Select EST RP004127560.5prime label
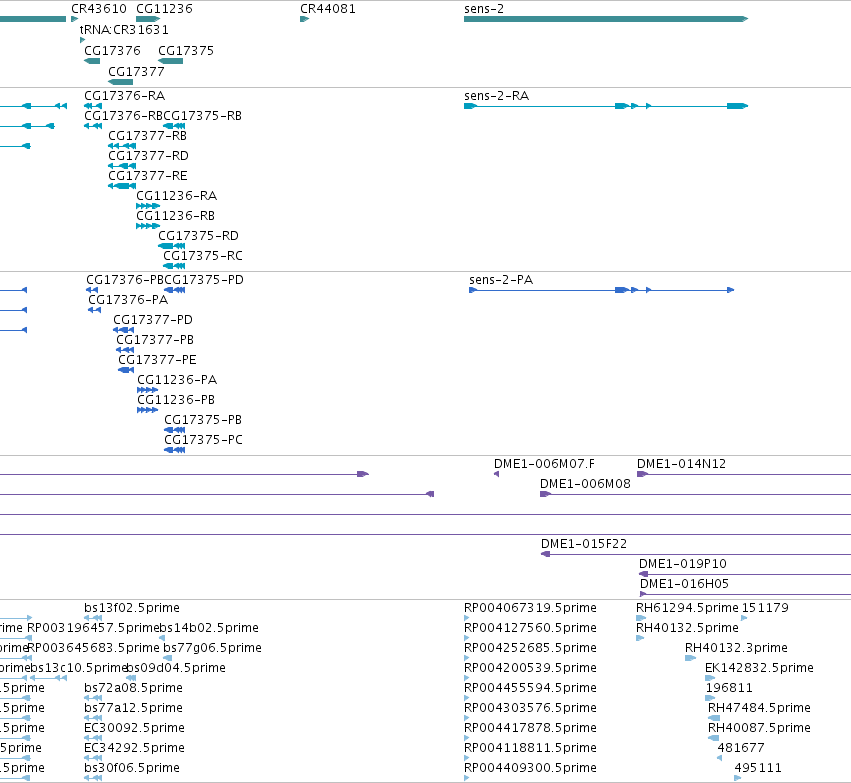The height and width of the screenshot is (783, 851). point(530,628)
